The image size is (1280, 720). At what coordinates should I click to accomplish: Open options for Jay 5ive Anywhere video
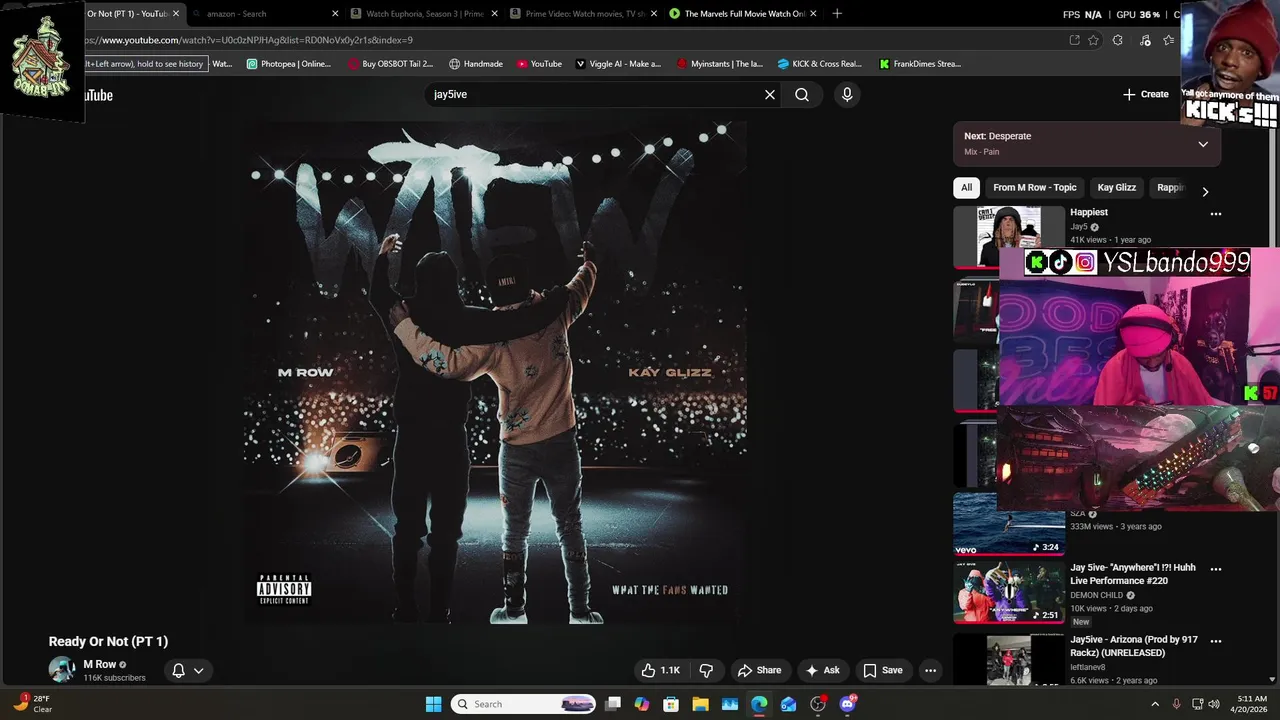point(1216,569)
